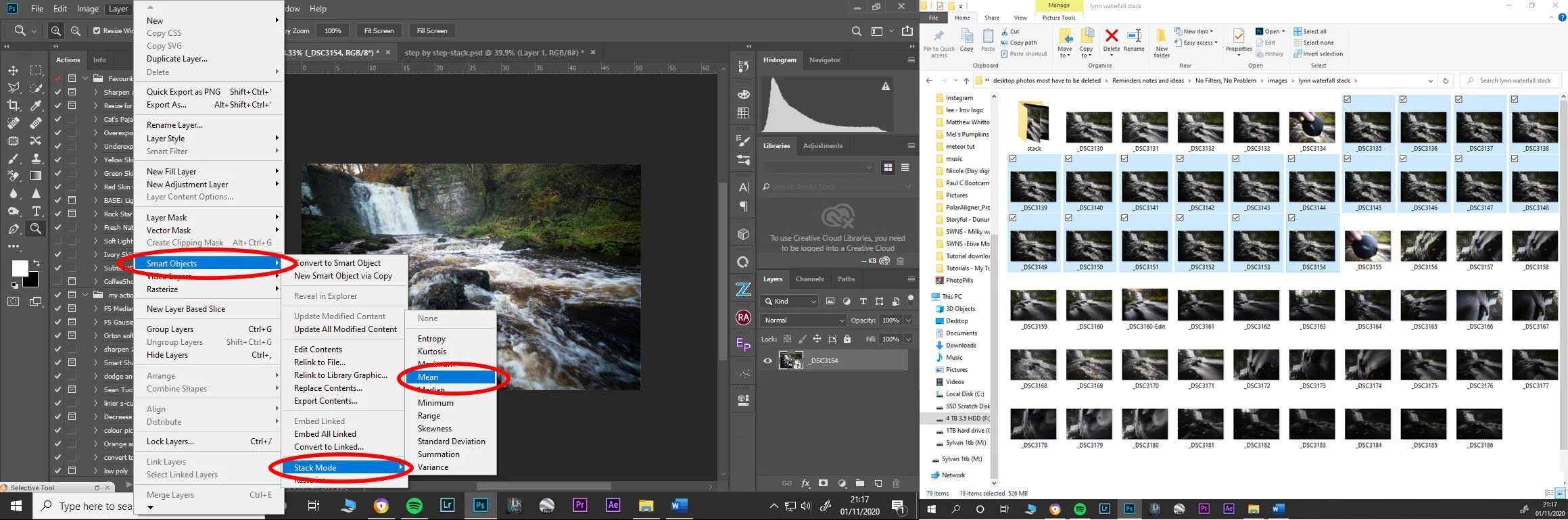Select the Clone Stamp tool

pos(36,158)
